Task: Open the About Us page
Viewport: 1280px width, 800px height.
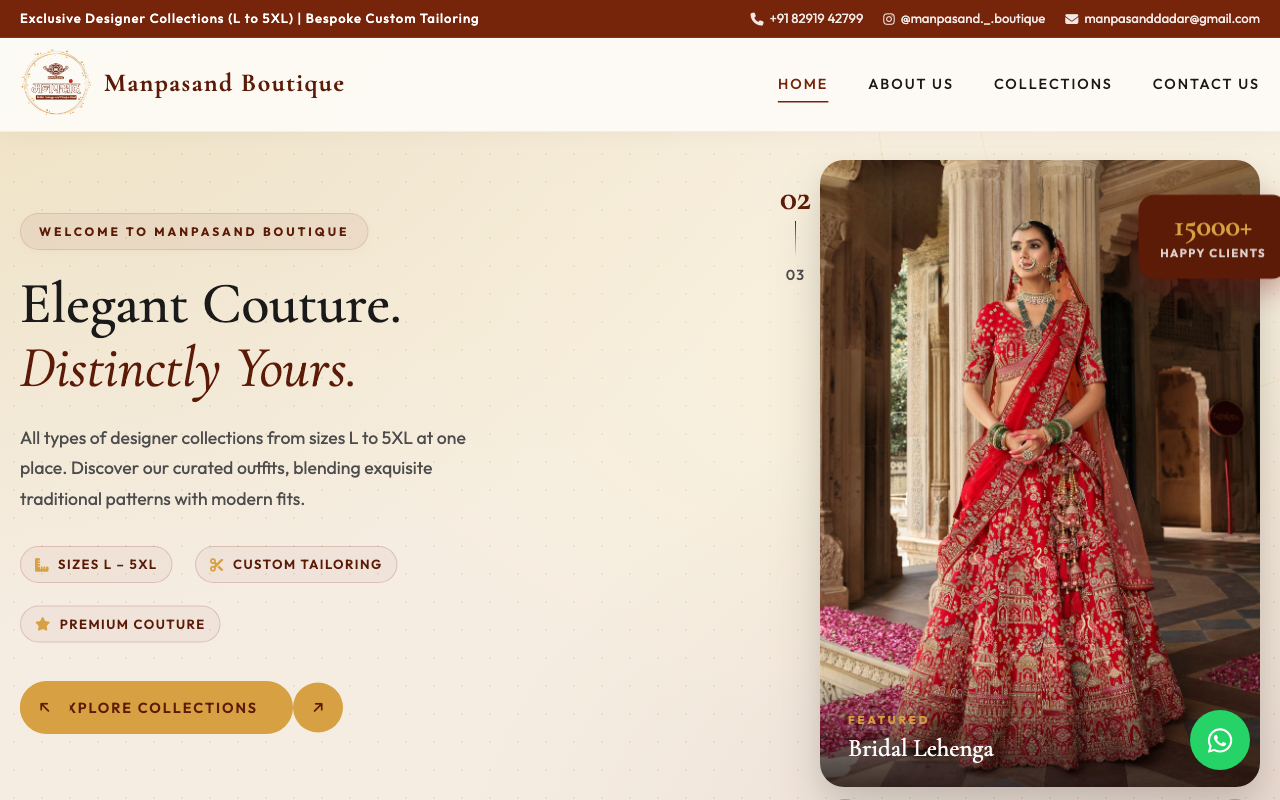Action: [911, 84]
